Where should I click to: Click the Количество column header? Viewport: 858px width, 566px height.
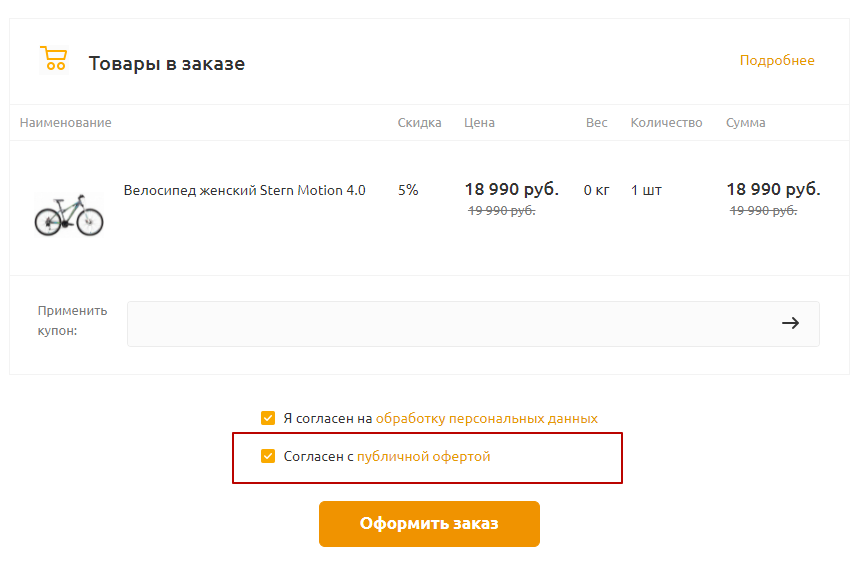click(x=666, y=123)
